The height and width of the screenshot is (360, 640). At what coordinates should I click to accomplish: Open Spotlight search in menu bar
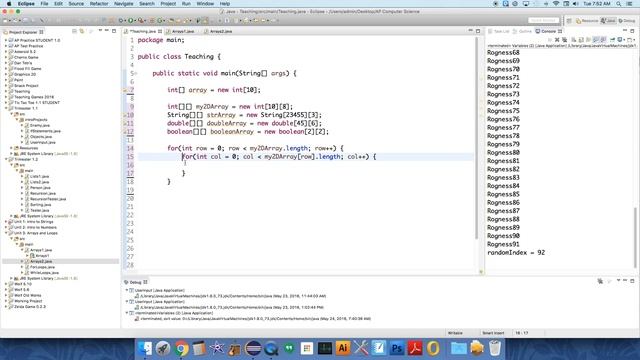pyautogui.click(x=619, y=4)
